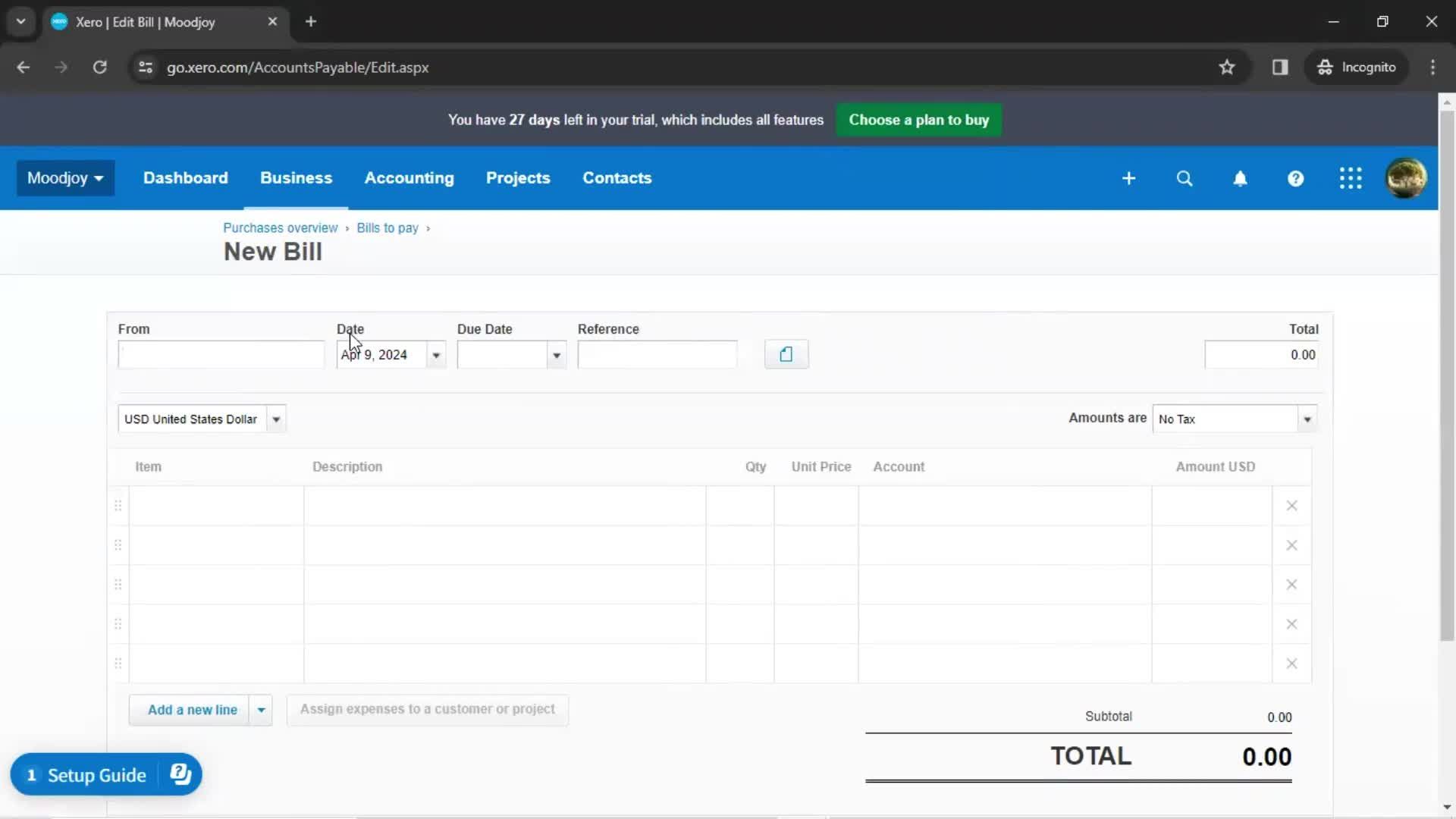Reload the page in the browser
Viewport: 1456px width, 819px height.
point(99,67)
